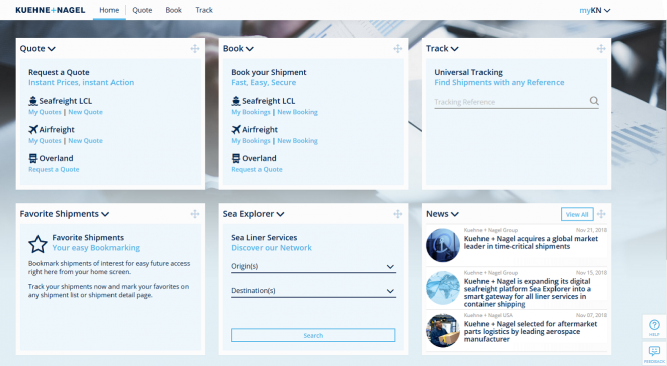
Task: Click the move handle icon next to View All
Action: (601, 214)
